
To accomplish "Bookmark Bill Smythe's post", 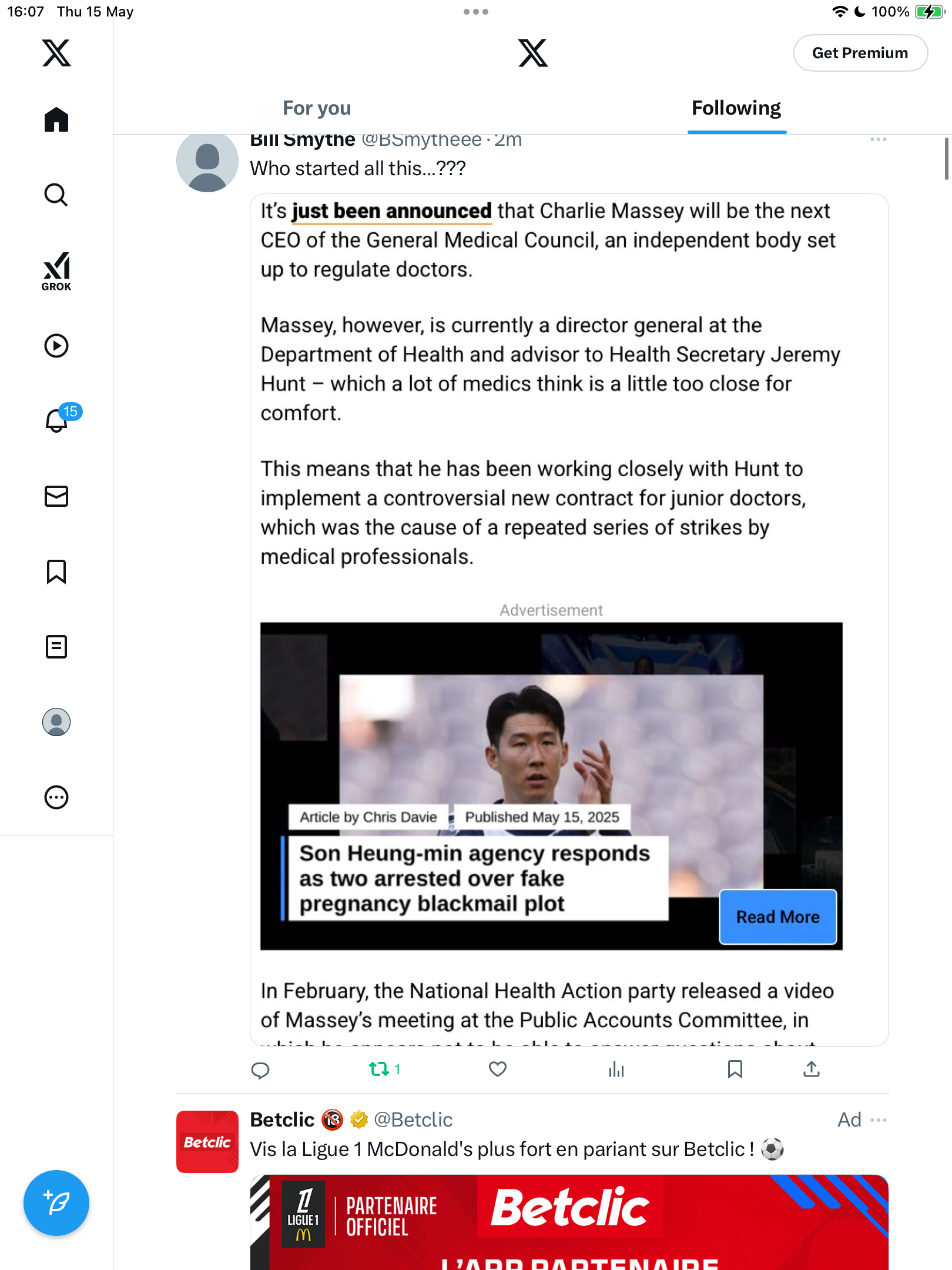I will tap(735, 1069).
